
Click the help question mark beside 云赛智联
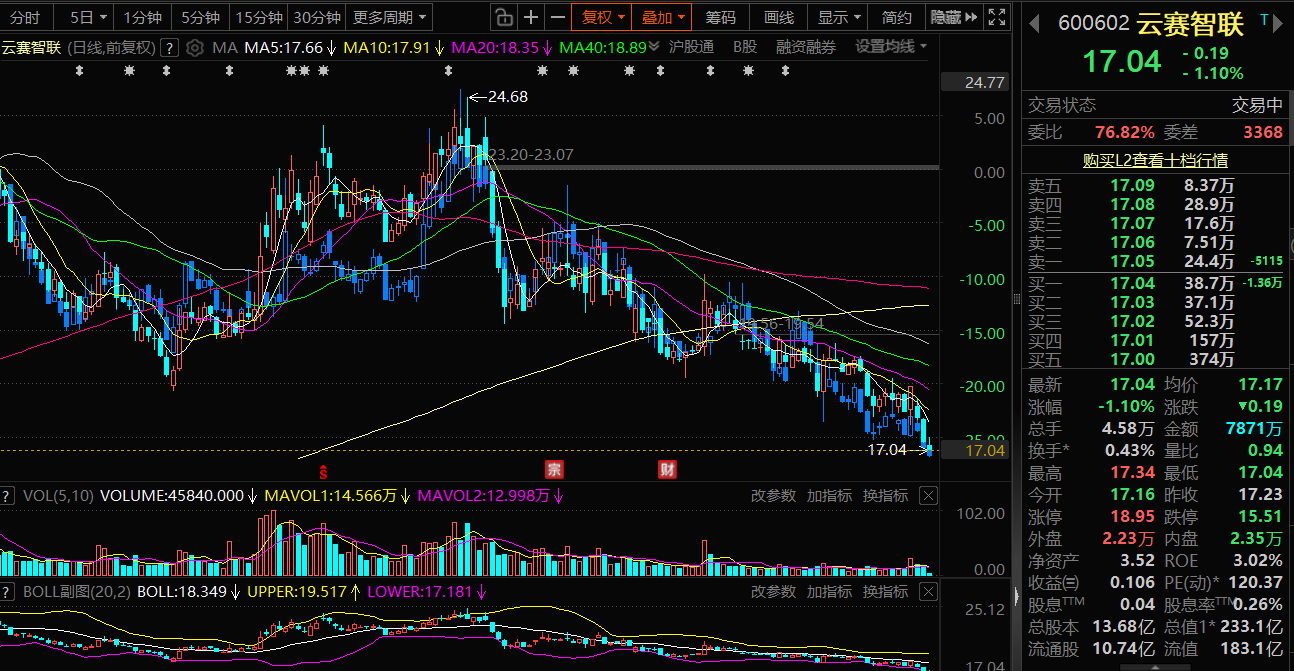coord(170,47)
